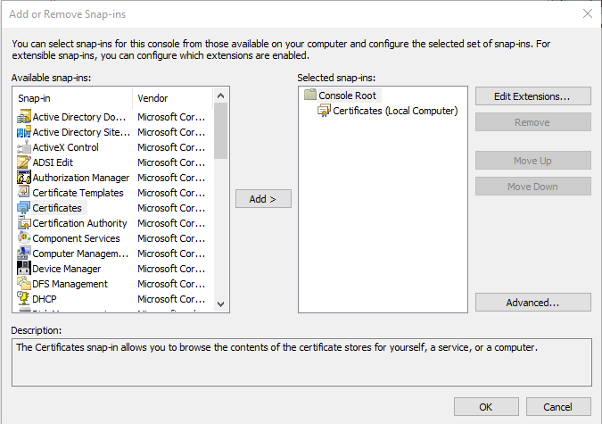Choose the ActiveX Control snap-in icon
The height and width of the screenshot is (424, 602).
pos(24,147)
